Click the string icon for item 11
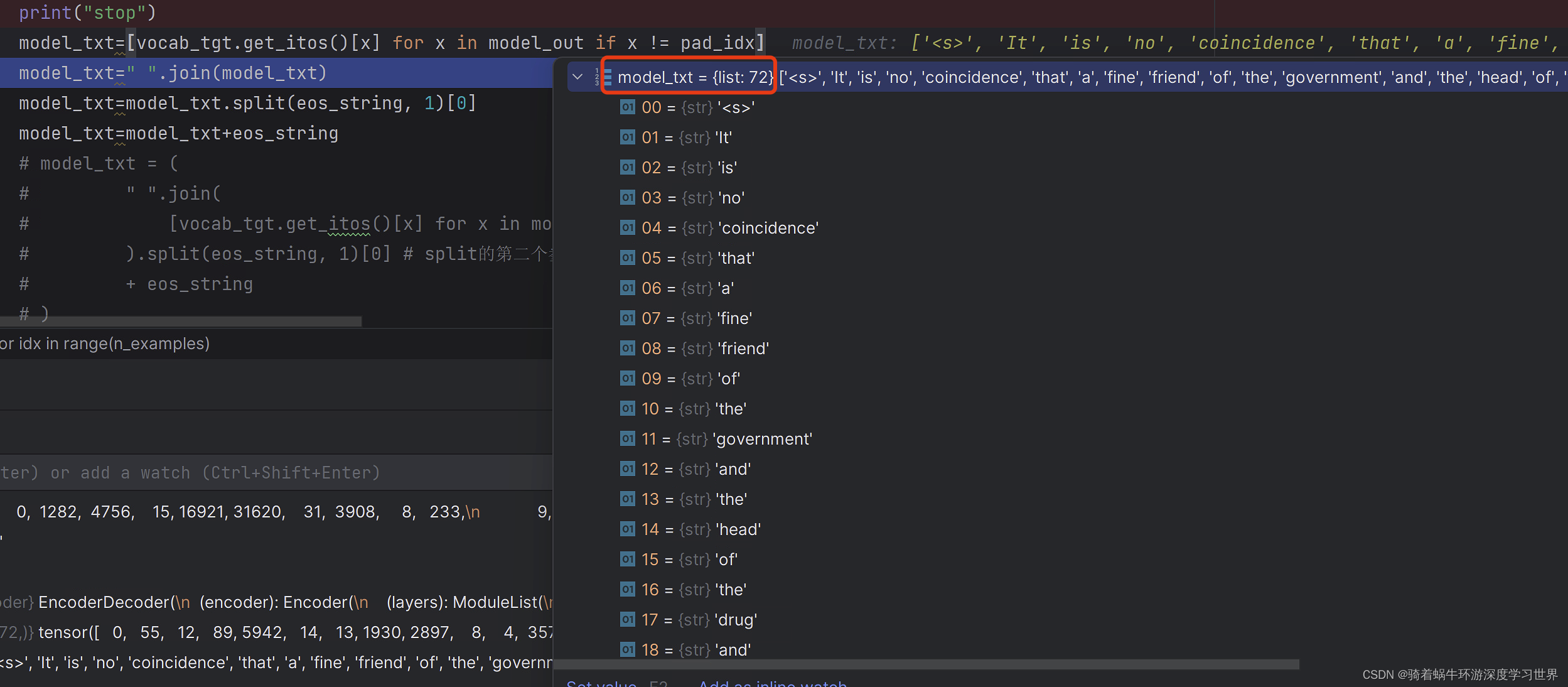The width and height of the screenshot is (1568, 687). pos(628,438)
